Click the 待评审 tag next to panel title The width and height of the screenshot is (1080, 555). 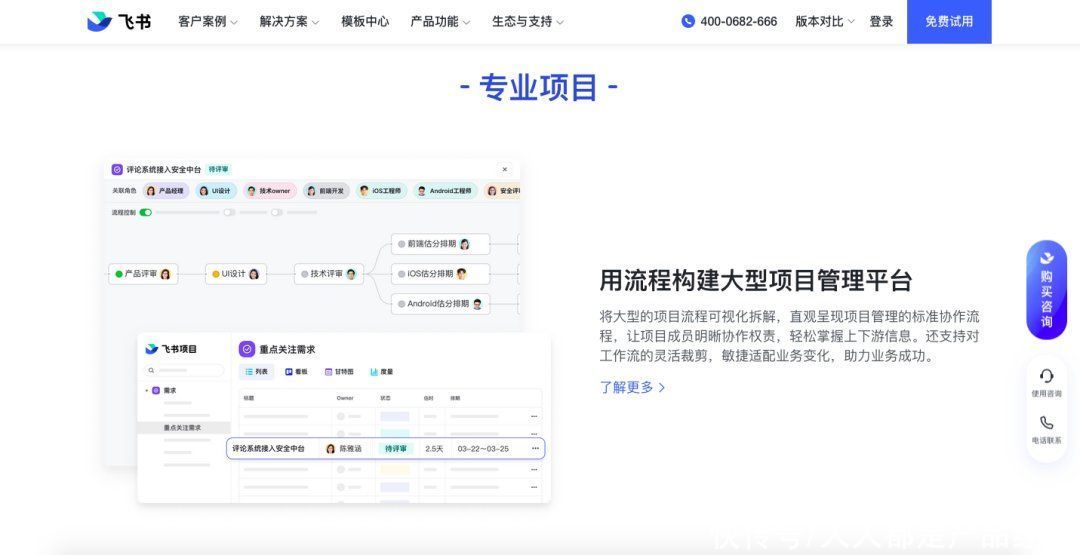pos(218,169)
